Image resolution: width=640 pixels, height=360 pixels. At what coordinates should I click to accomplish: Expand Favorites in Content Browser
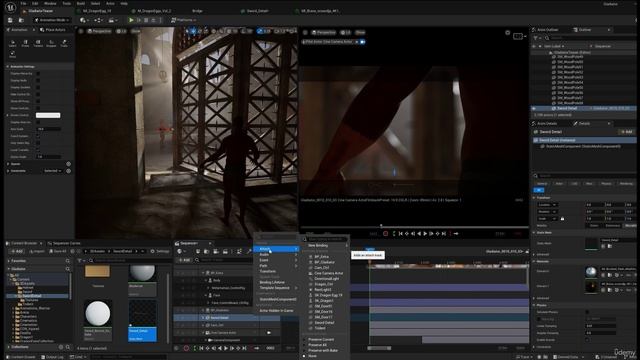(x=9, y=261)
